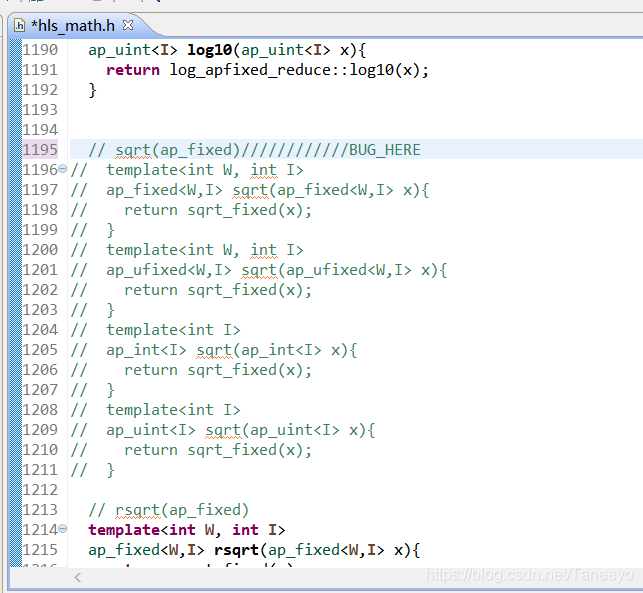
Task: Click 'template<int W, int I>' comment on line 1200
Action: [205, 250]
